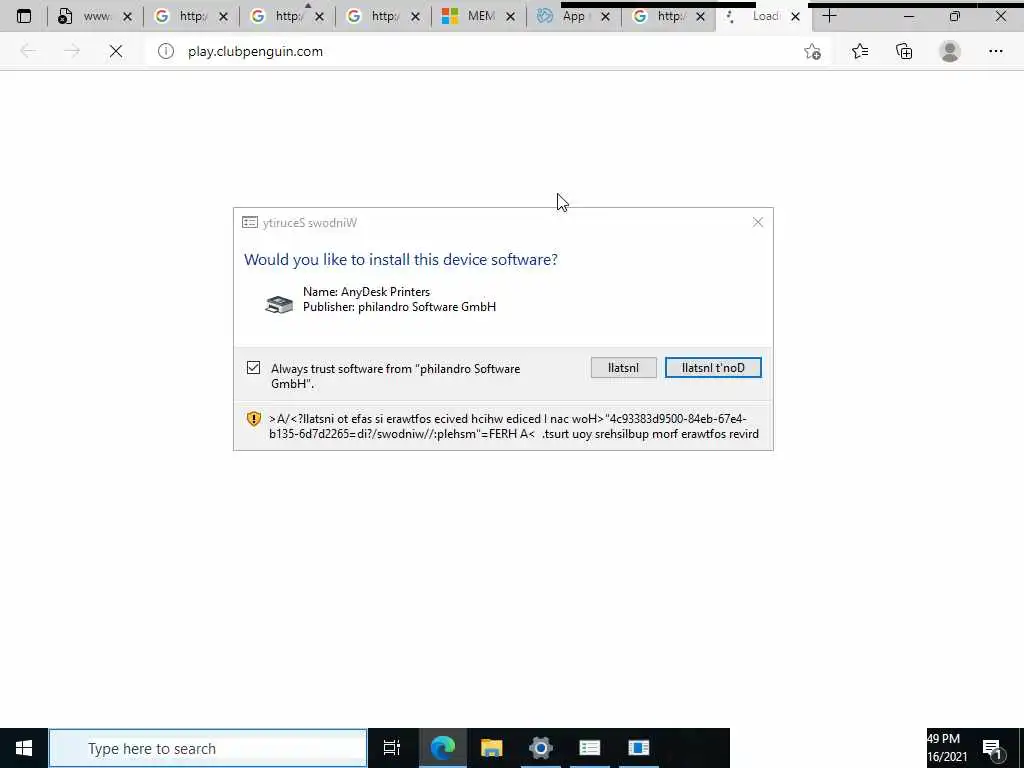The width and height of the screenshot is (1024, 768).
Task: Open the Favorites list
Action: (x=860, y=51)
